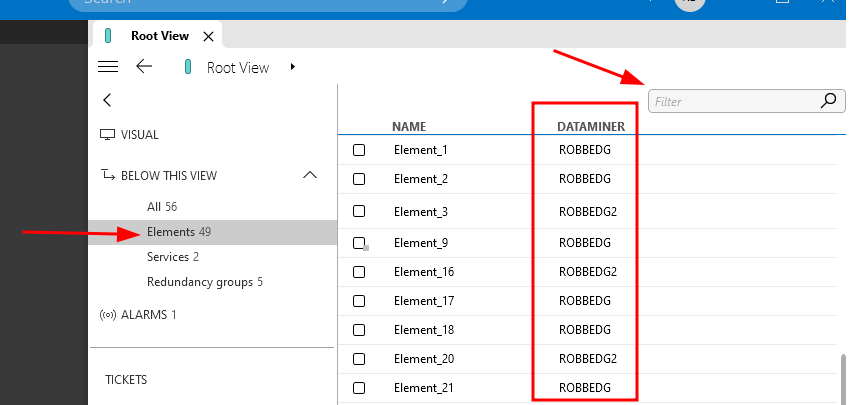Select All 56 in the side panel

click(x=162, y=206)
